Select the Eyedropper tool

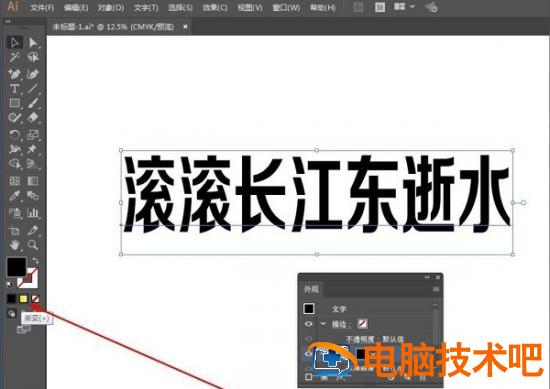14,196
